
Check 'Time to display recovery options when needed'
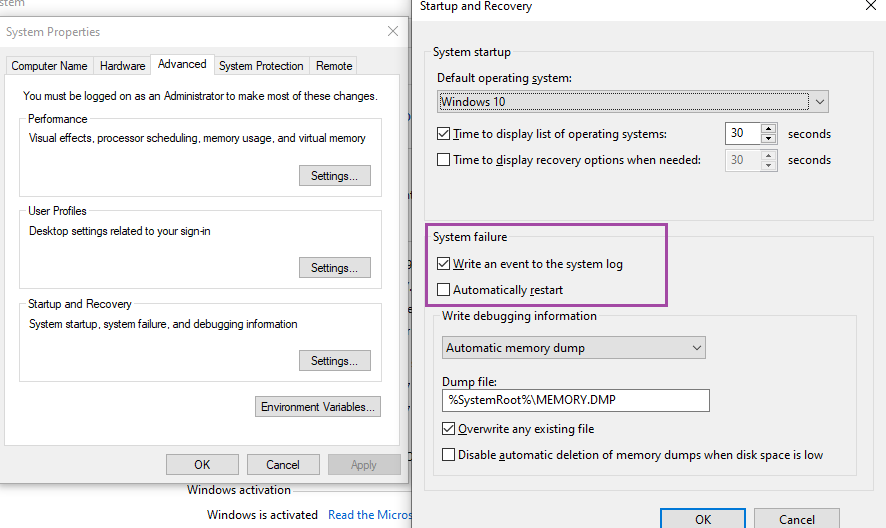click(x=444, y=160)
